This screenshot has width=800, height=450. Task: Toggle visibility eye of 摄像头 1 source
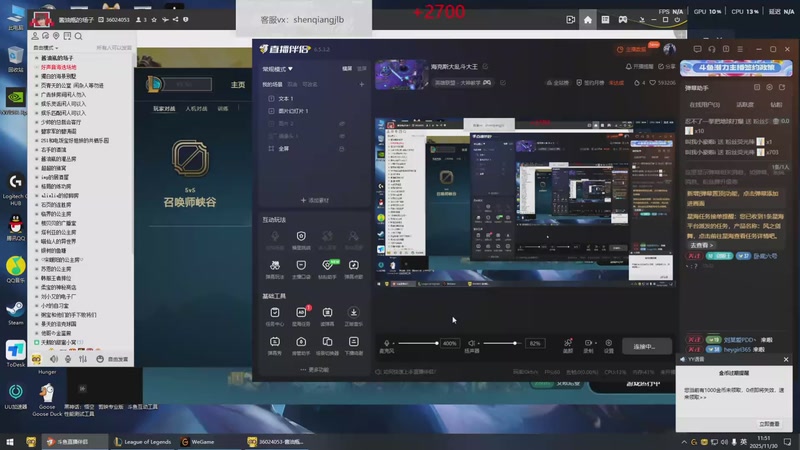click(342, 136)
